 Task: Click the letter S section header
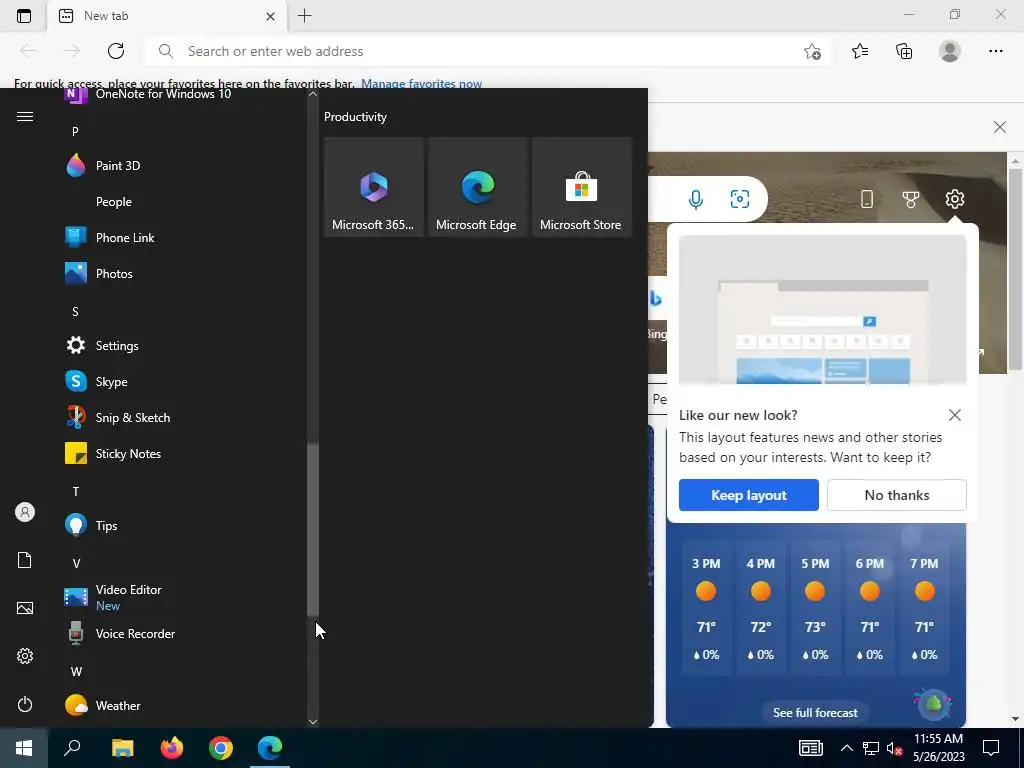click(75, 312)
